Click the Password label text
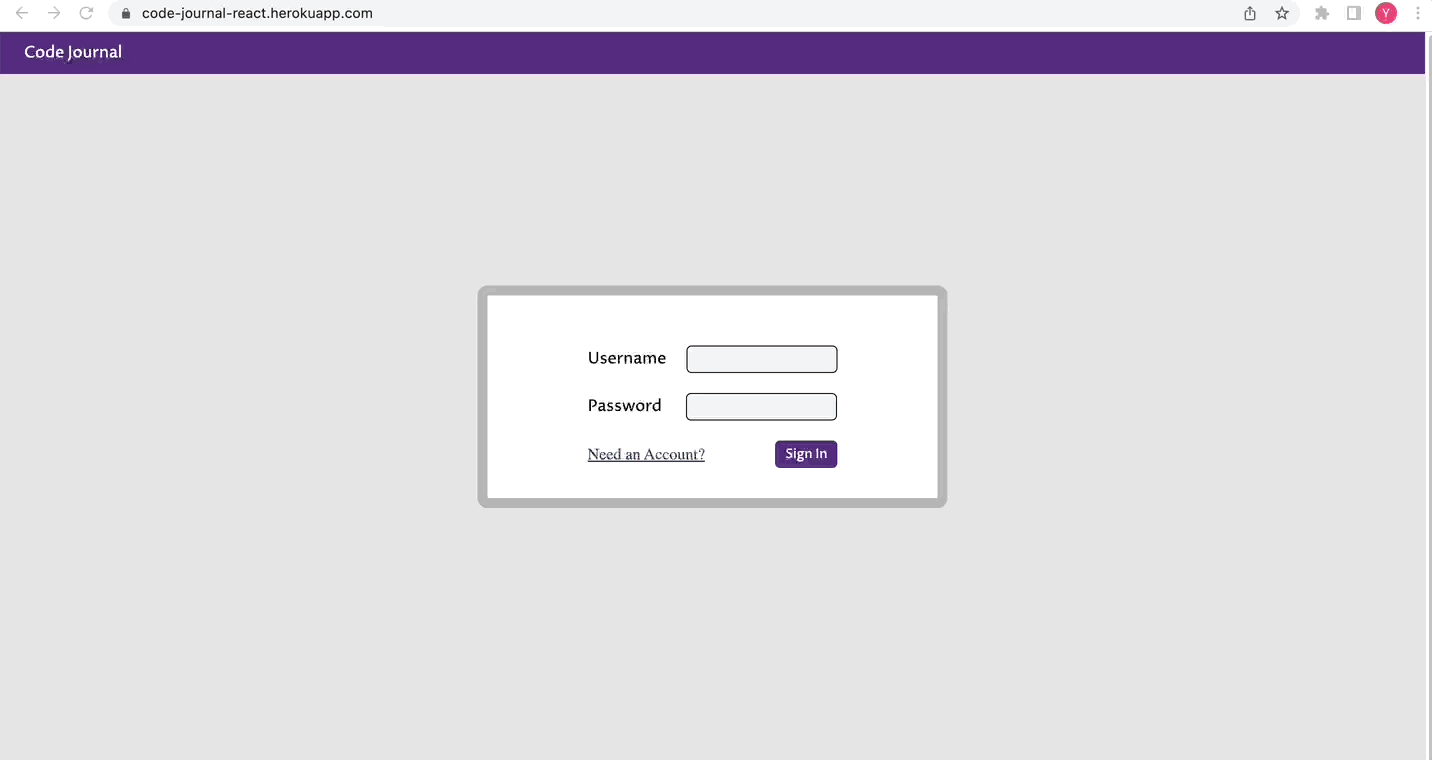This screenshot has height=760, width=1432. pos(625,405)
